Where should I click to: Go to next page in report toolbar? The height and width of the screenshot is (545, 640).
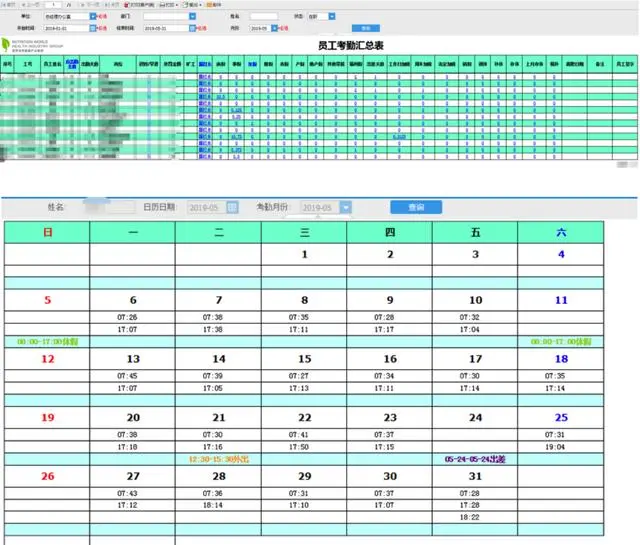(90, 4)
